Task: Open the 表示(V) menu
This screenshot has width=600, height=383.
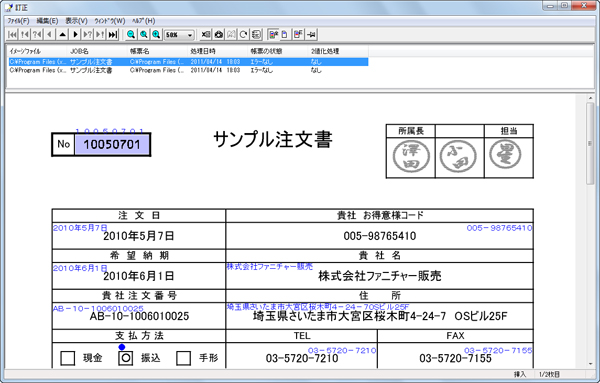Action: pos(76,21)
